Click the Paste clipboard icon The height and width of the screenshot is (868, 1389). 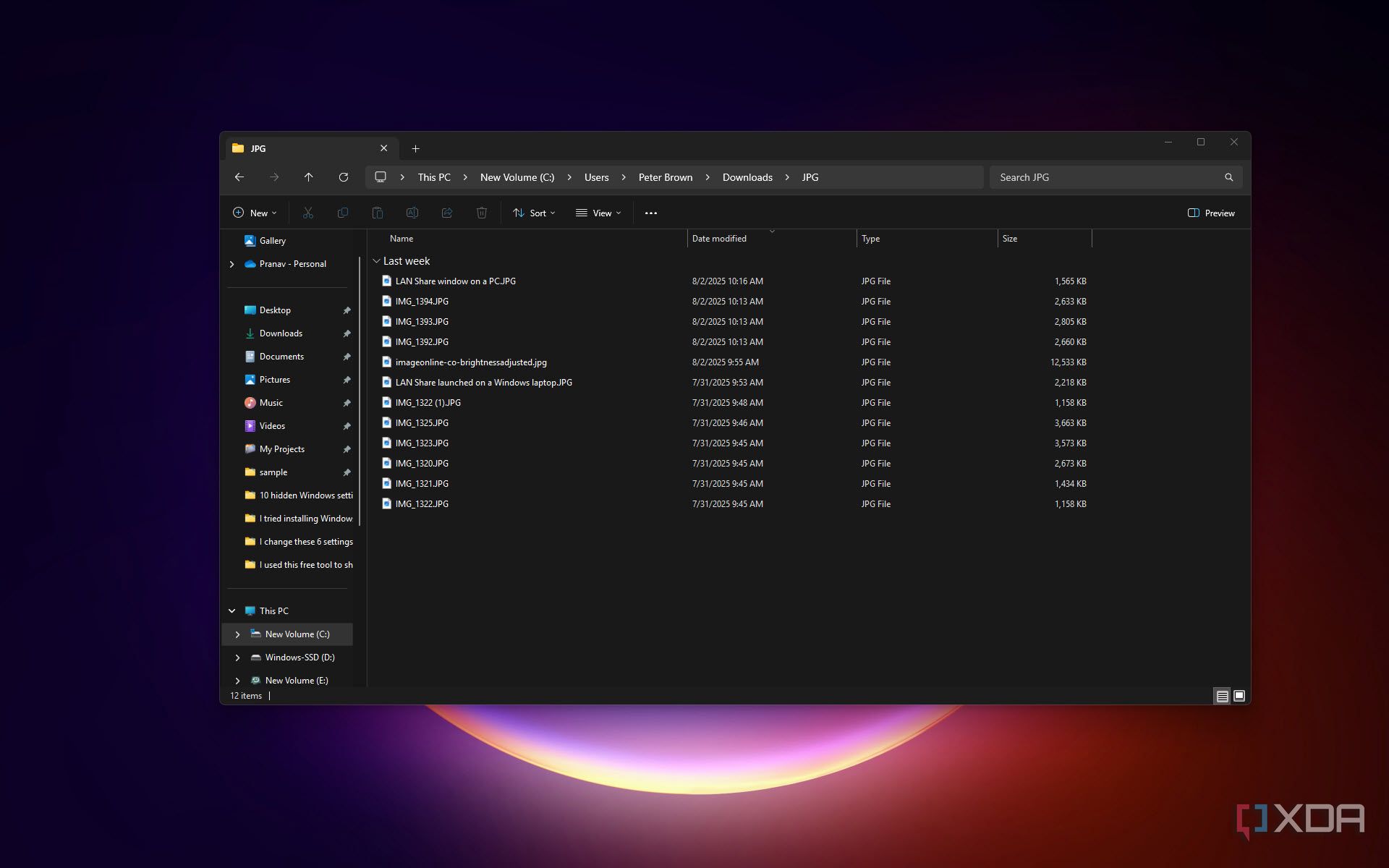click(x=377, y=213)
